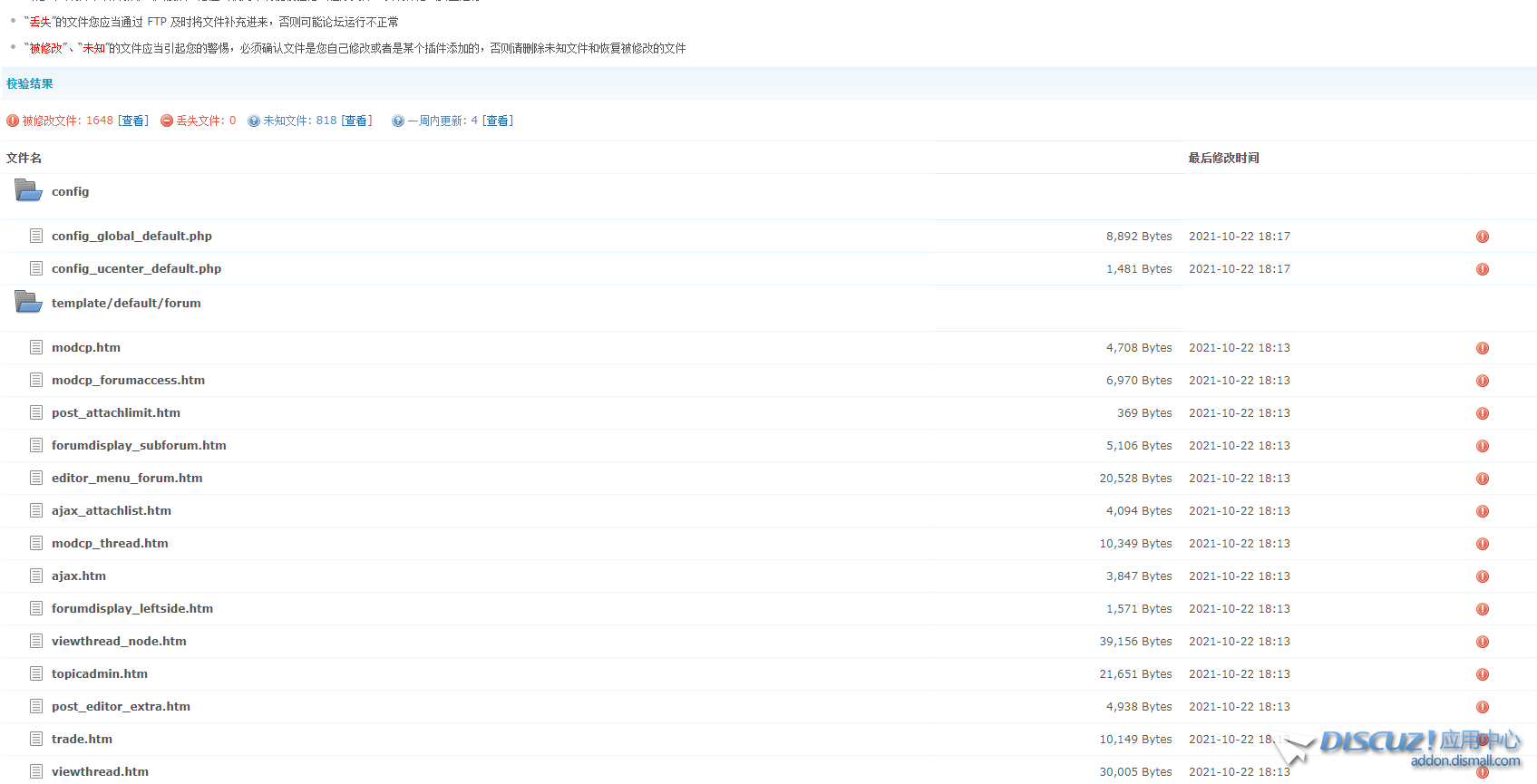Click the config folder icon
This screenshot has height=784, width=1537.
pyautogui.click(x=28, y=190)
